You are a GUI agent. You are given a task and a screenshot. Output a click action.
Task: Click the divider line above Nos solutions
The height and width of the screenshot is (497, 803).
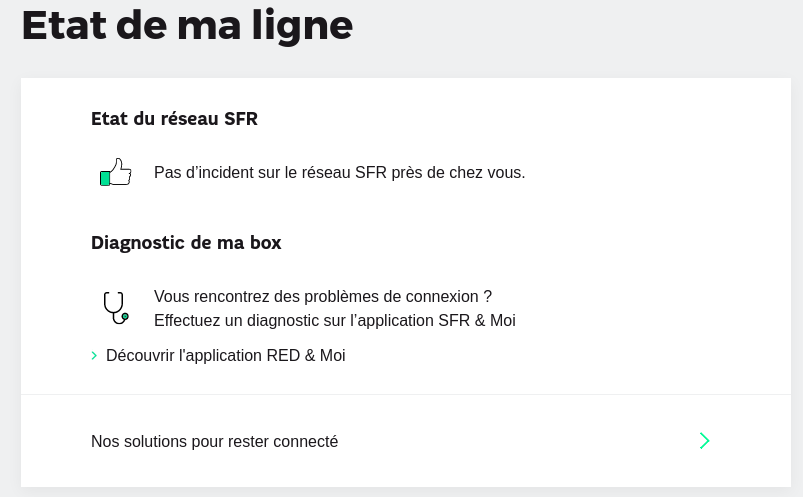pyautogui.click(x=406, y=395)
